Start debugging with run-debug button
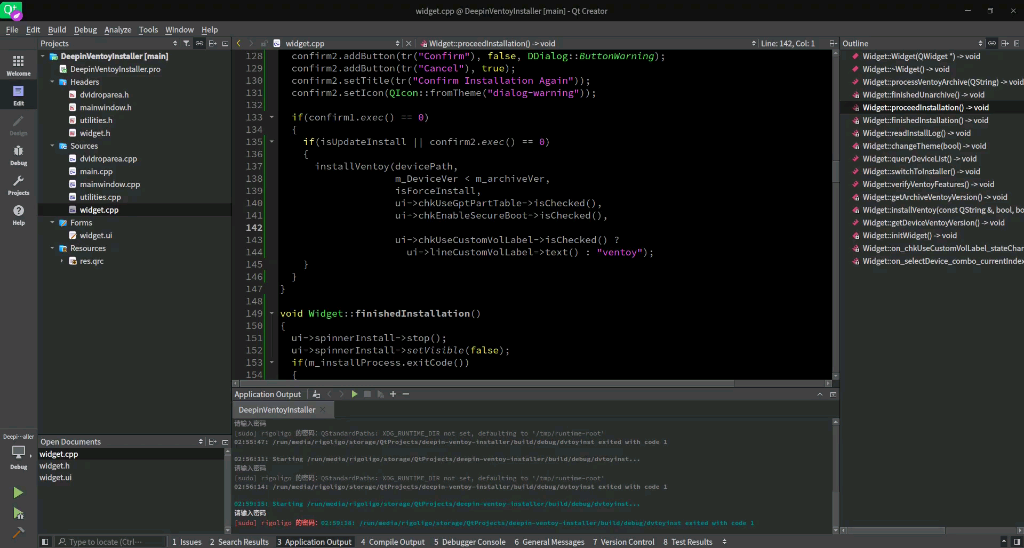This screenshot has width=1024, height=548. tap(18, 513)
